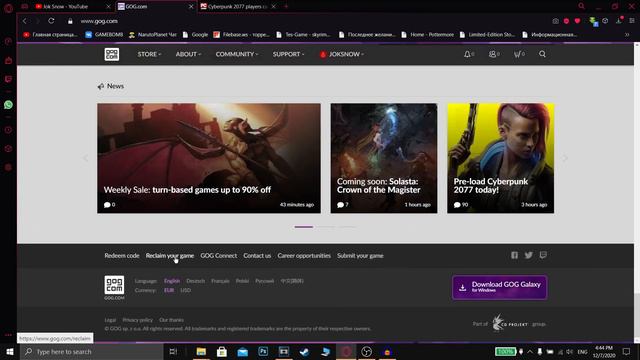Open Solasta Crown of the Magister news

point(384,158)
